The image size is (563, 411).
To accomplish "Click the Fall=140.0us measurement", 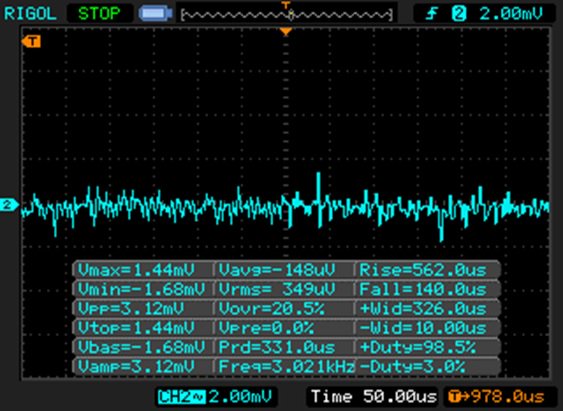I will coord(423,289).
